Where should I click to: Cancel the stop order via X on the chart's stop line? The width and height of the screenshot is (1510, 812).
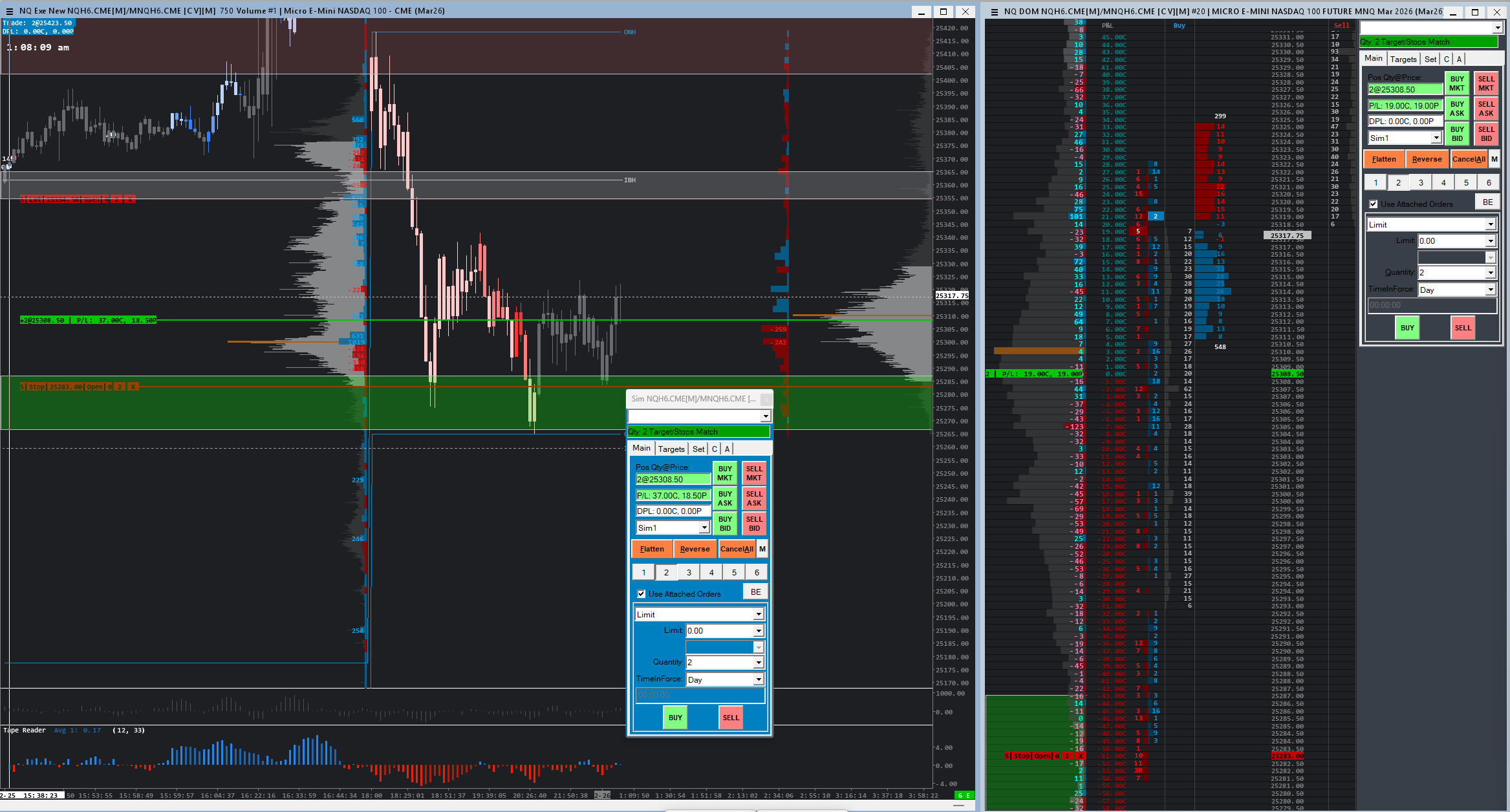[133, 387]
